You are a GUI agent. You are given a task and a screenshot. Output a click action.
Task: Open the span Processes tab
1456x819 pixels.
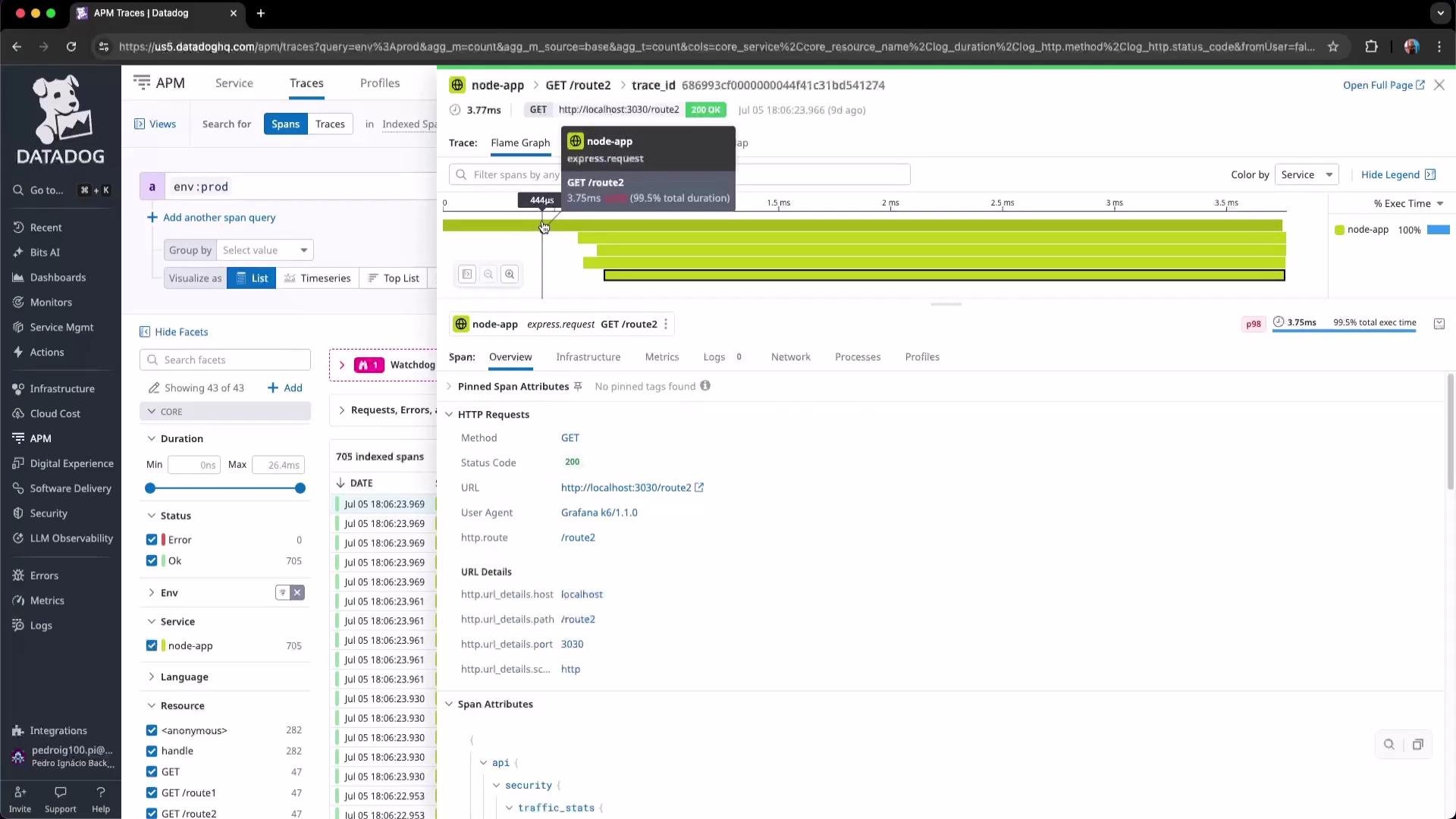tap(858, 357)
